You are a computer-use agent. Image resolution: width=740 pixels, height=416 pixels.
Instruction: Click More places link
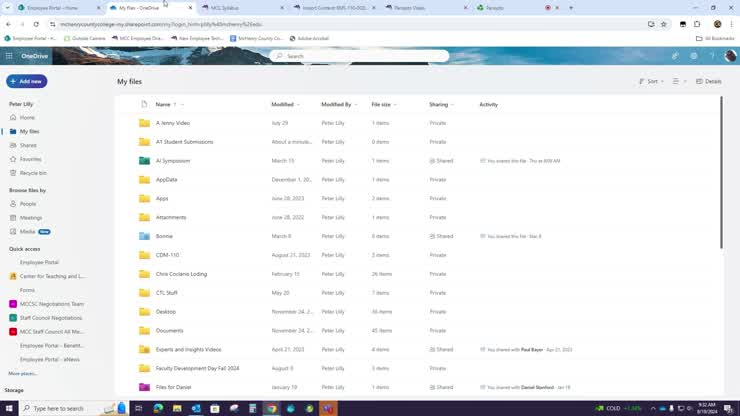23,374
